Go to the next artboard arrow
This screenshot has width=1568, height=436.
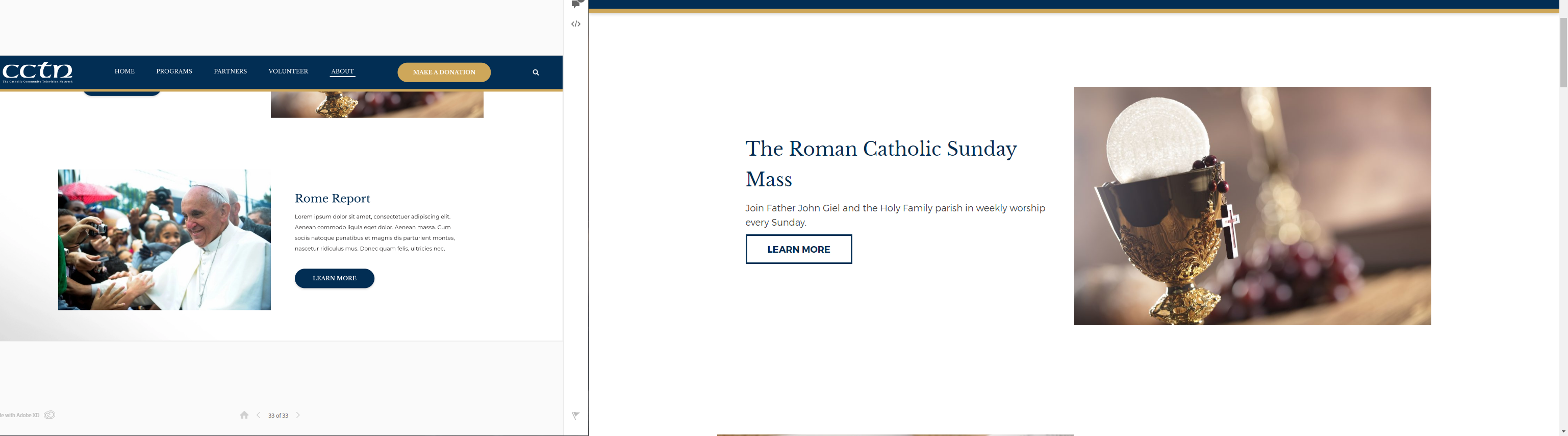coord(298,415)
